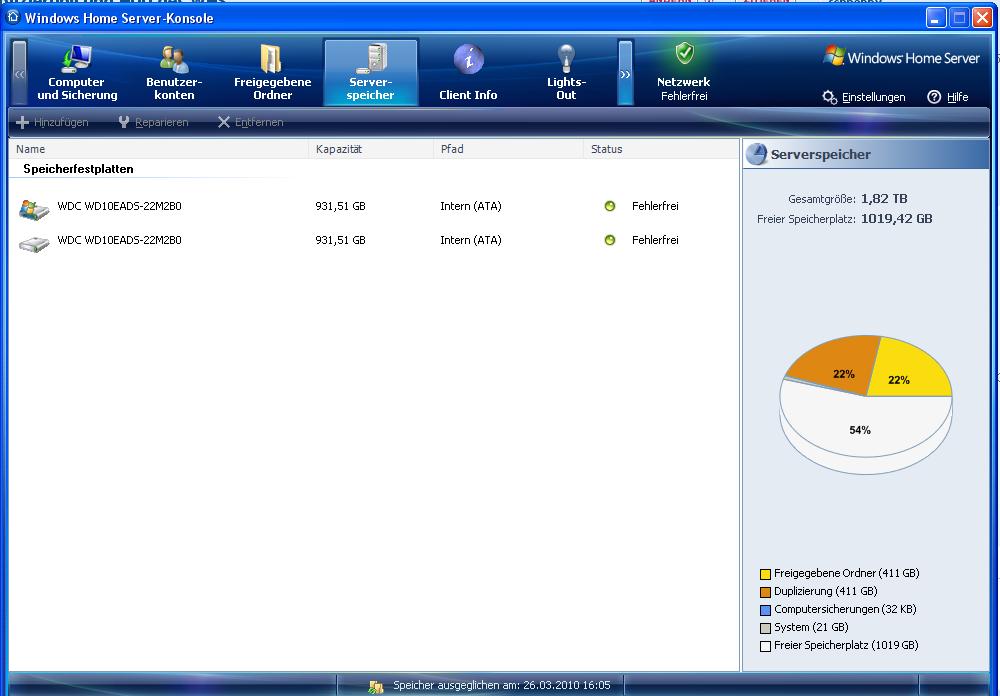This screenshot has width=1000, height=696.
Task: Click the Reparieren toolbar button
Action: (153, 122)
